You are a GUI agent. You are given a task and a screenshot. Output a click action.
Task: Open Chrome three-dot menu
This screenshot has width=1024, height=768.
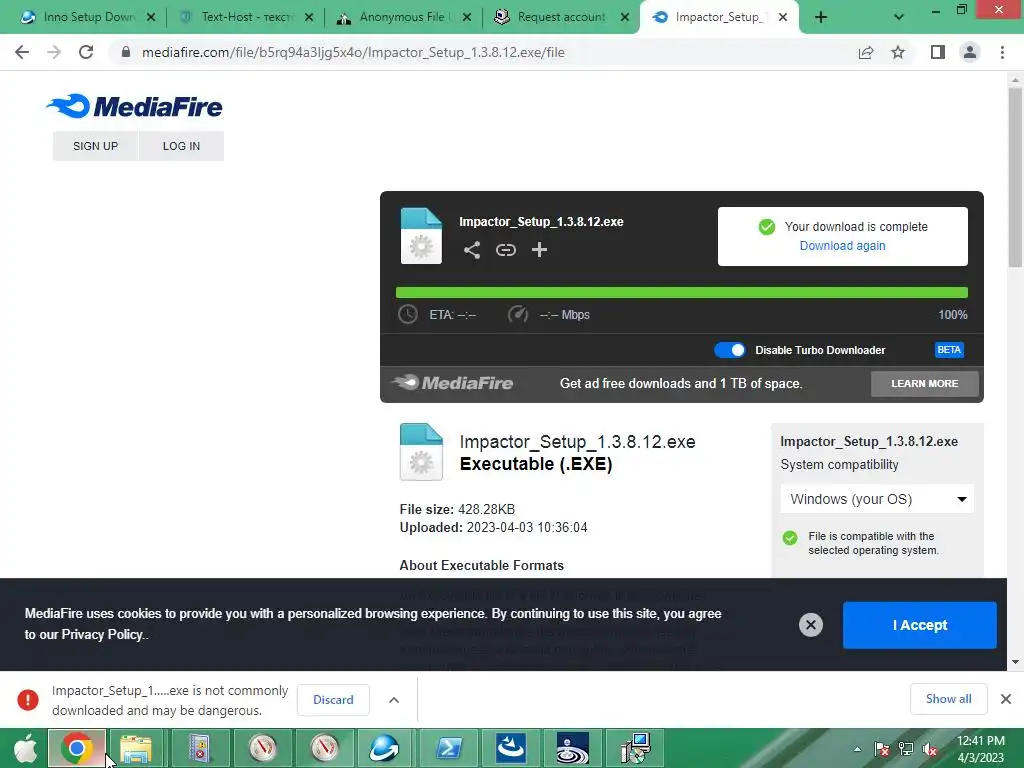coord(1002,52)
